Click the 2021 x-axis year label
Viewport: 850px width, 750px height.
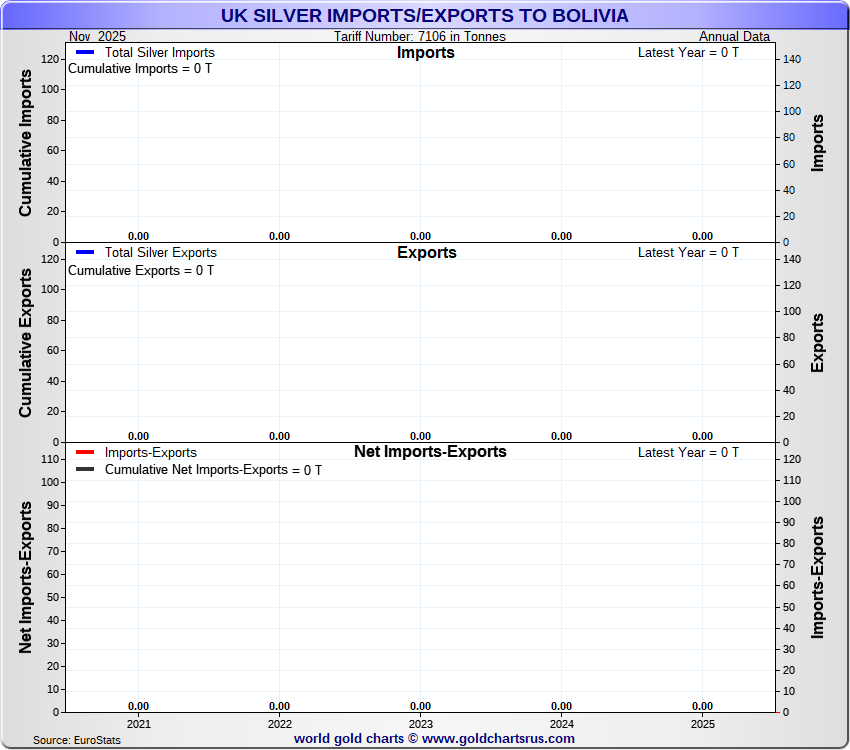tap(139, 724)
